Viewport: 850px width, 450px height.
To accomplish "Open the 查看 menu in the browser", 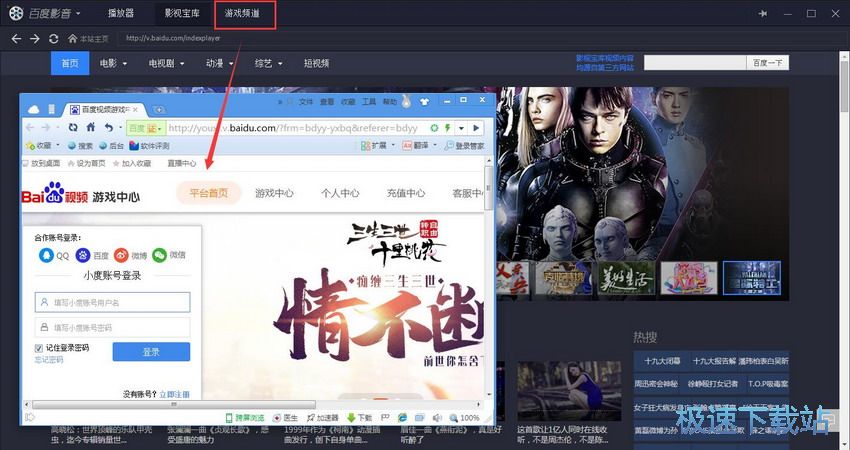I will (x=327, y=101).
